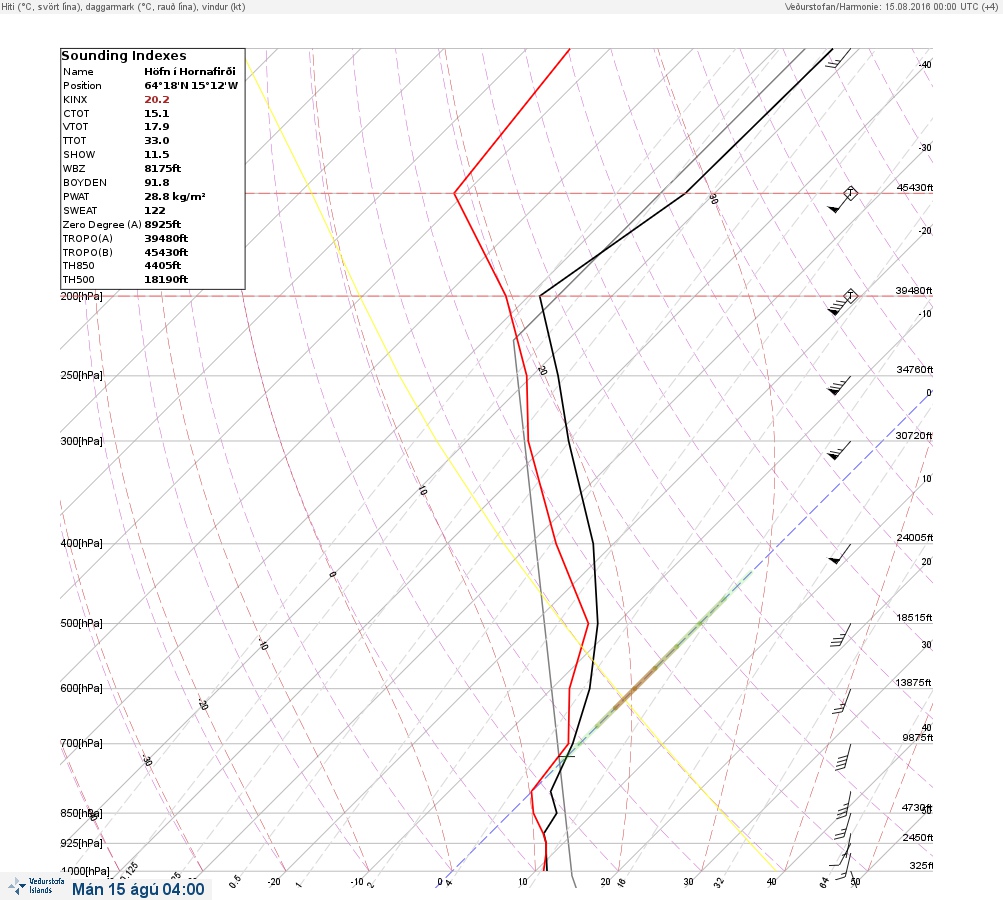The height and width of the screenshot is (900, 1003).
Task: Click the 2450ft height label
Action: pos(917,838)
